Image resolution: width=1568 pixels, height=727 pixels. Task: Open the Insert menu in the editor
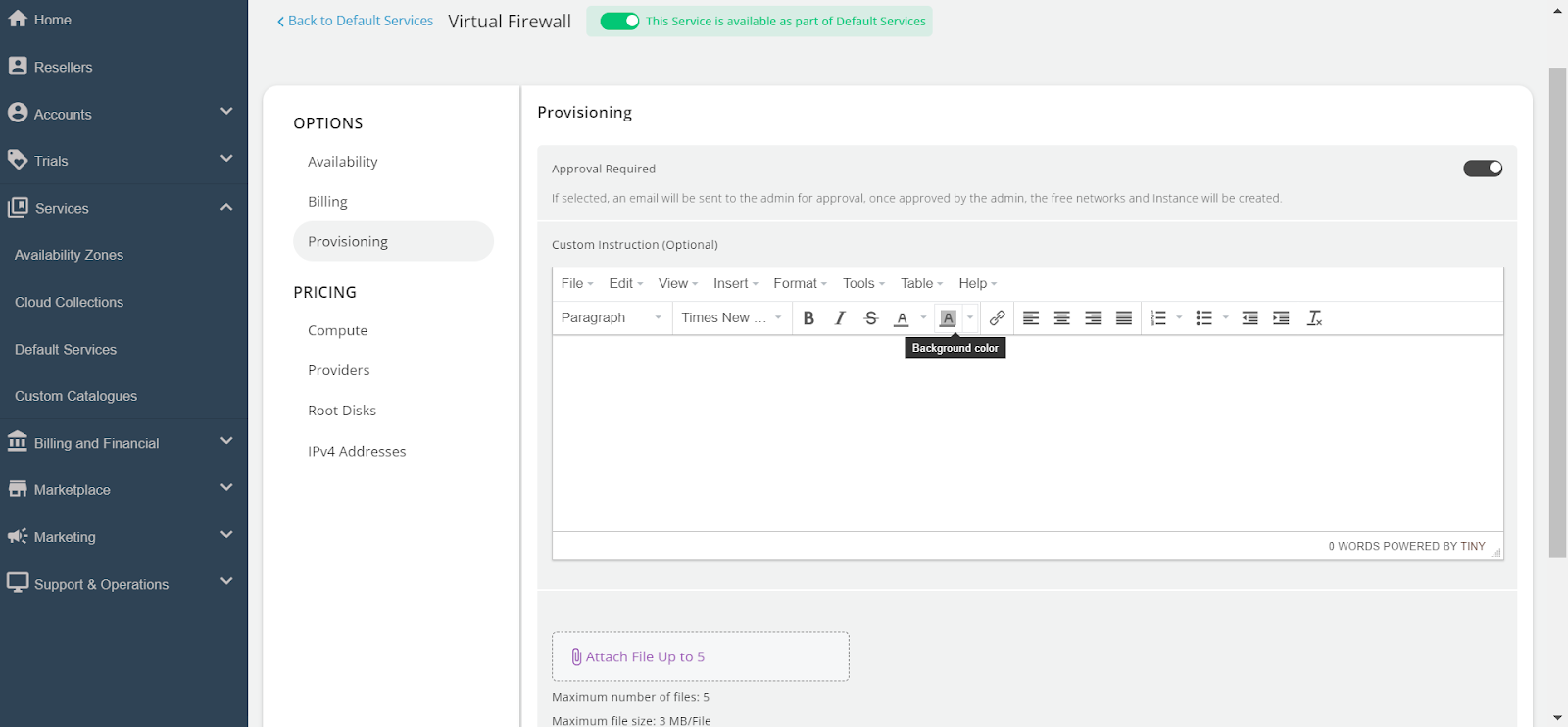735,284
